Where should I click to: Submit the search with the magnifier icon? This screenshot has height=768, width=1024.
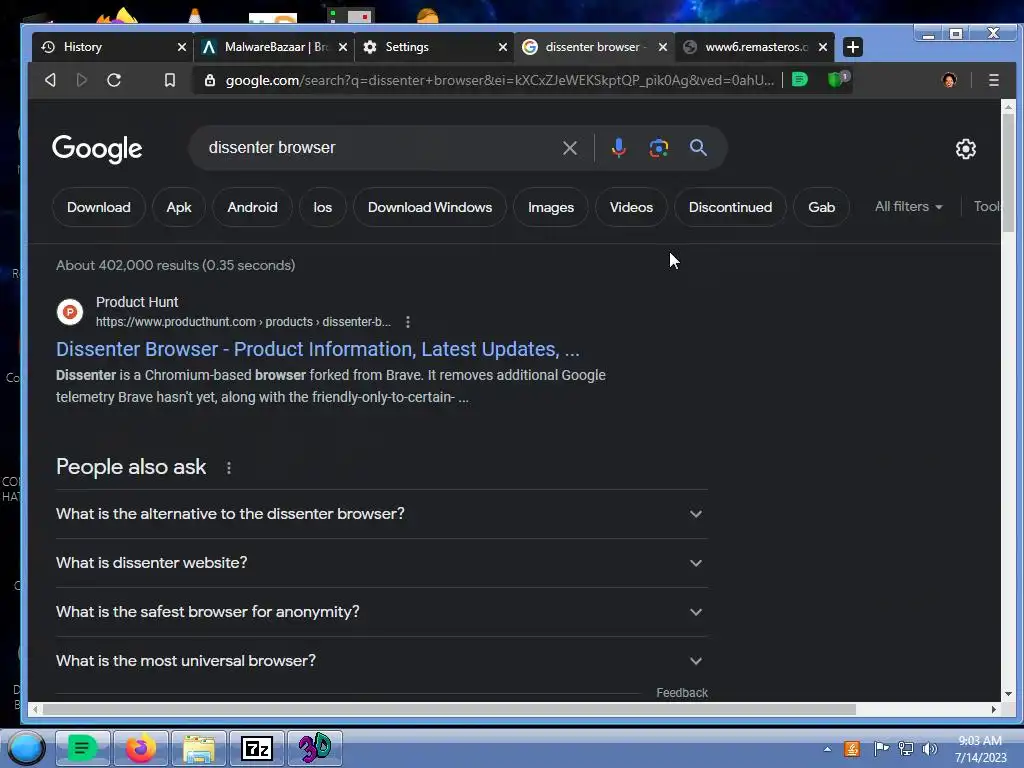[698, 148]
